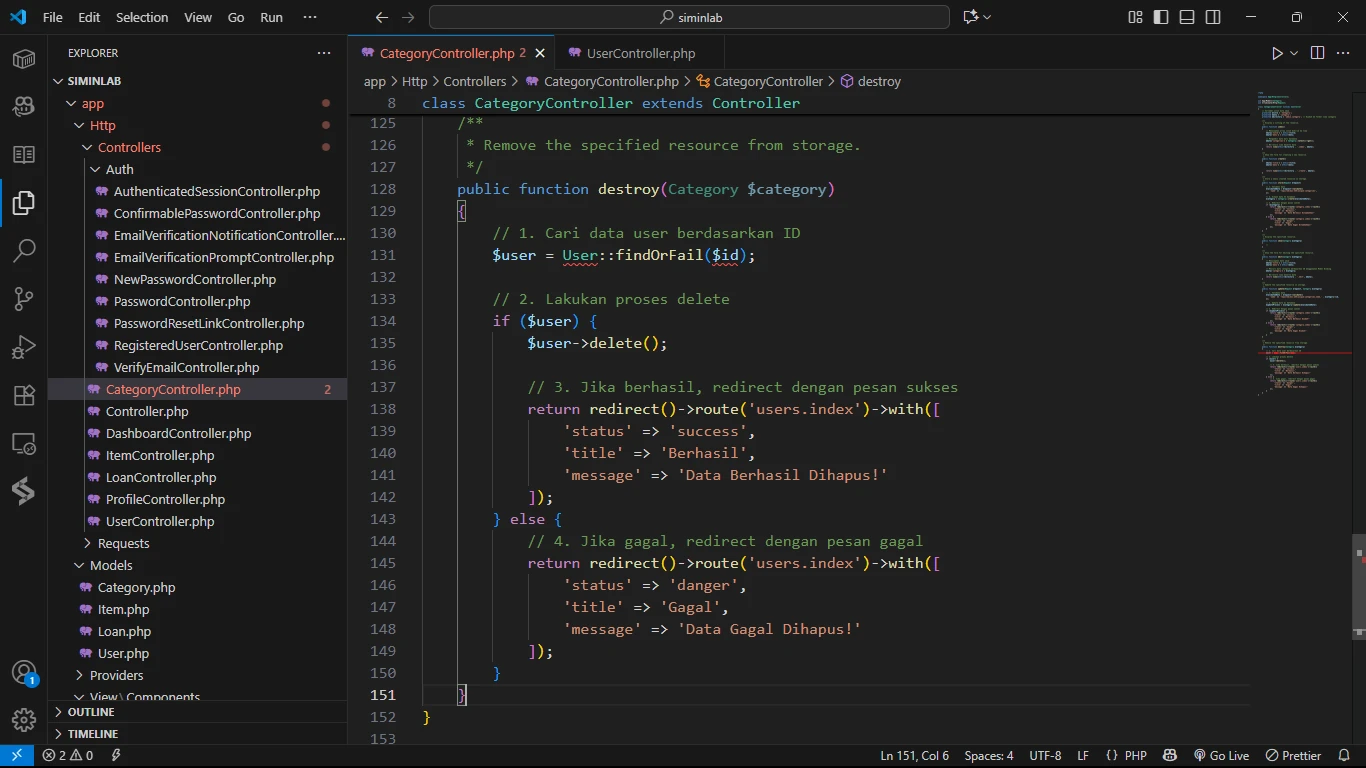This screenshot has width=1366, height=768.
Task: Click the Accounts icon in activity bar
Action: pos(24,673)
